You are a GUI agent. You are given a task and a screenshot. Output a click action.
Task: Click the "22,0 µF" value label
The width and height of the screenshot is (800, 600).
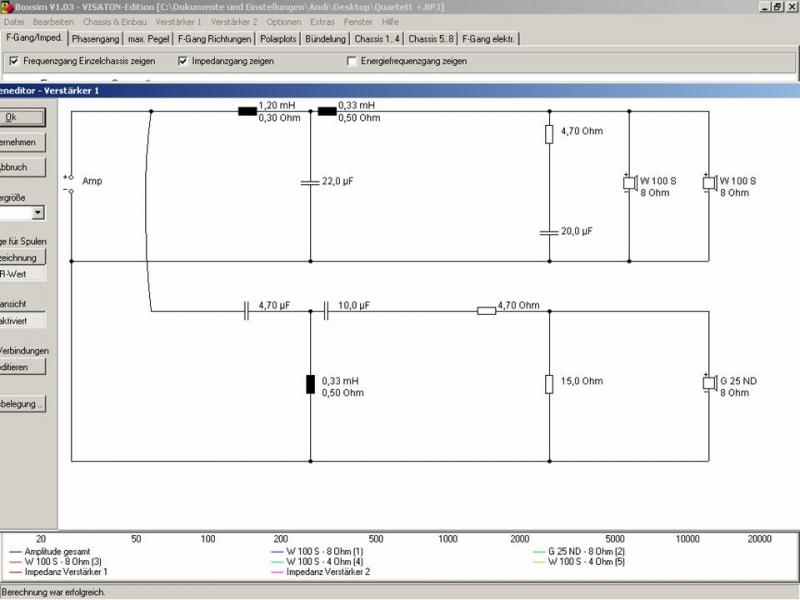337,181
